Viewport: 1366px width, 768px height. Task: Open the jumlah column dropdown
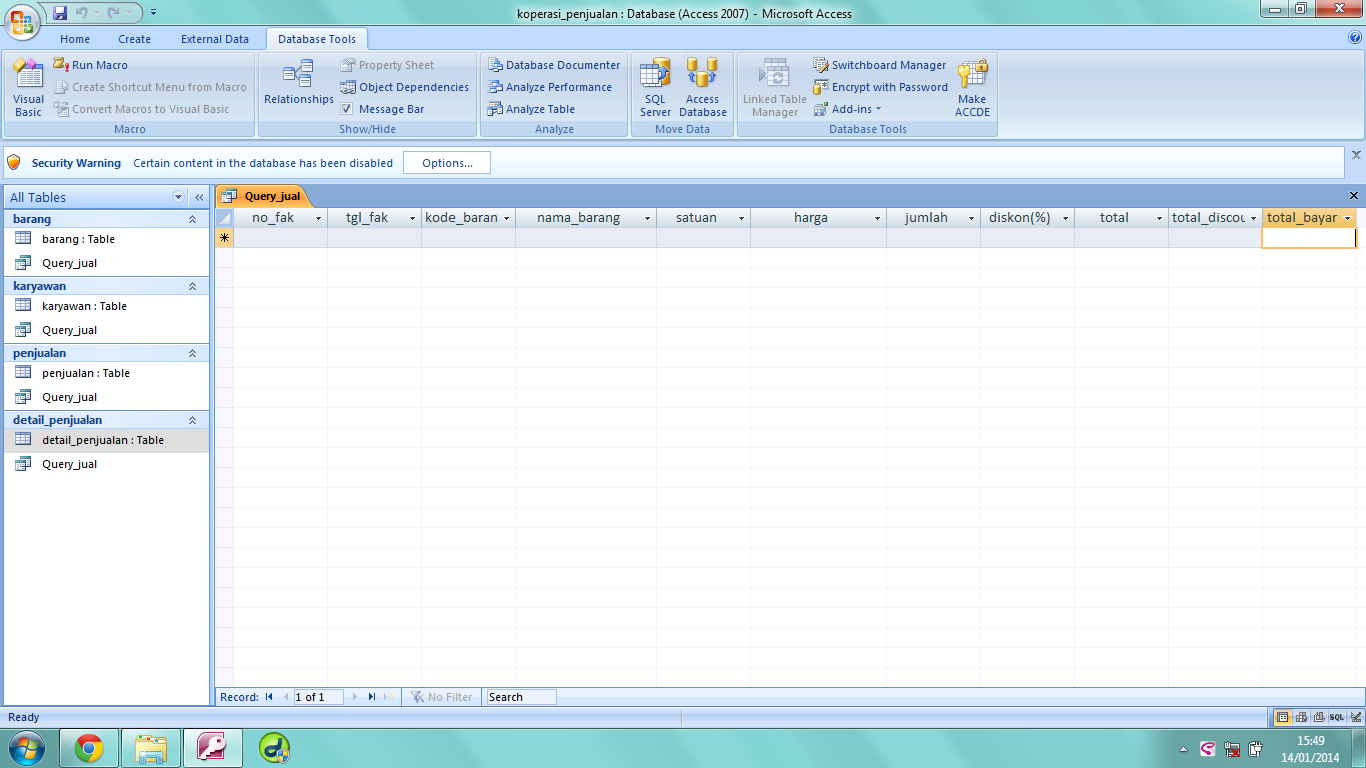[971, 218]
